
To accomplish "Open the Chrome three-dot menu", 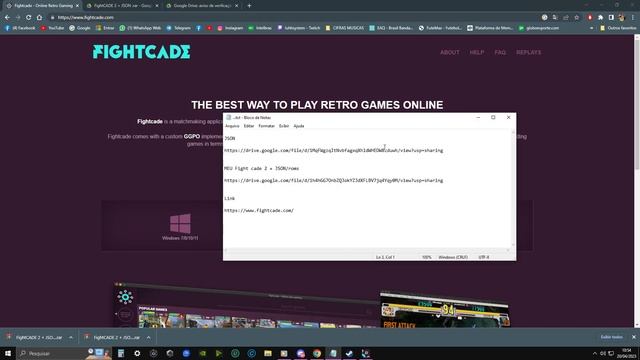I will click(x=633, y=18).
